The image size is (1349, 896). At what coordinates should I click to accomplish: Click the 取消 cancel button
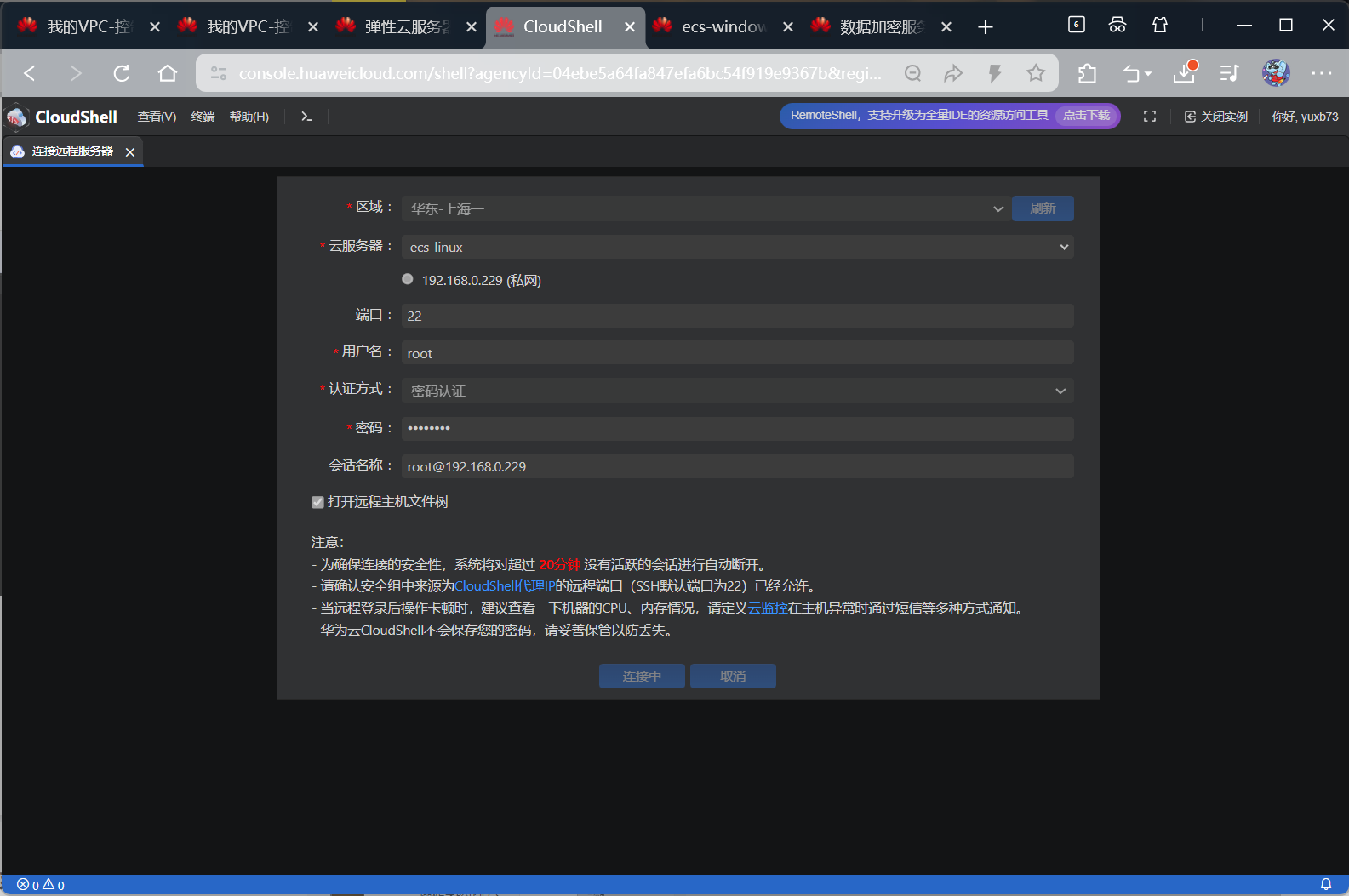tap(733, 676)
